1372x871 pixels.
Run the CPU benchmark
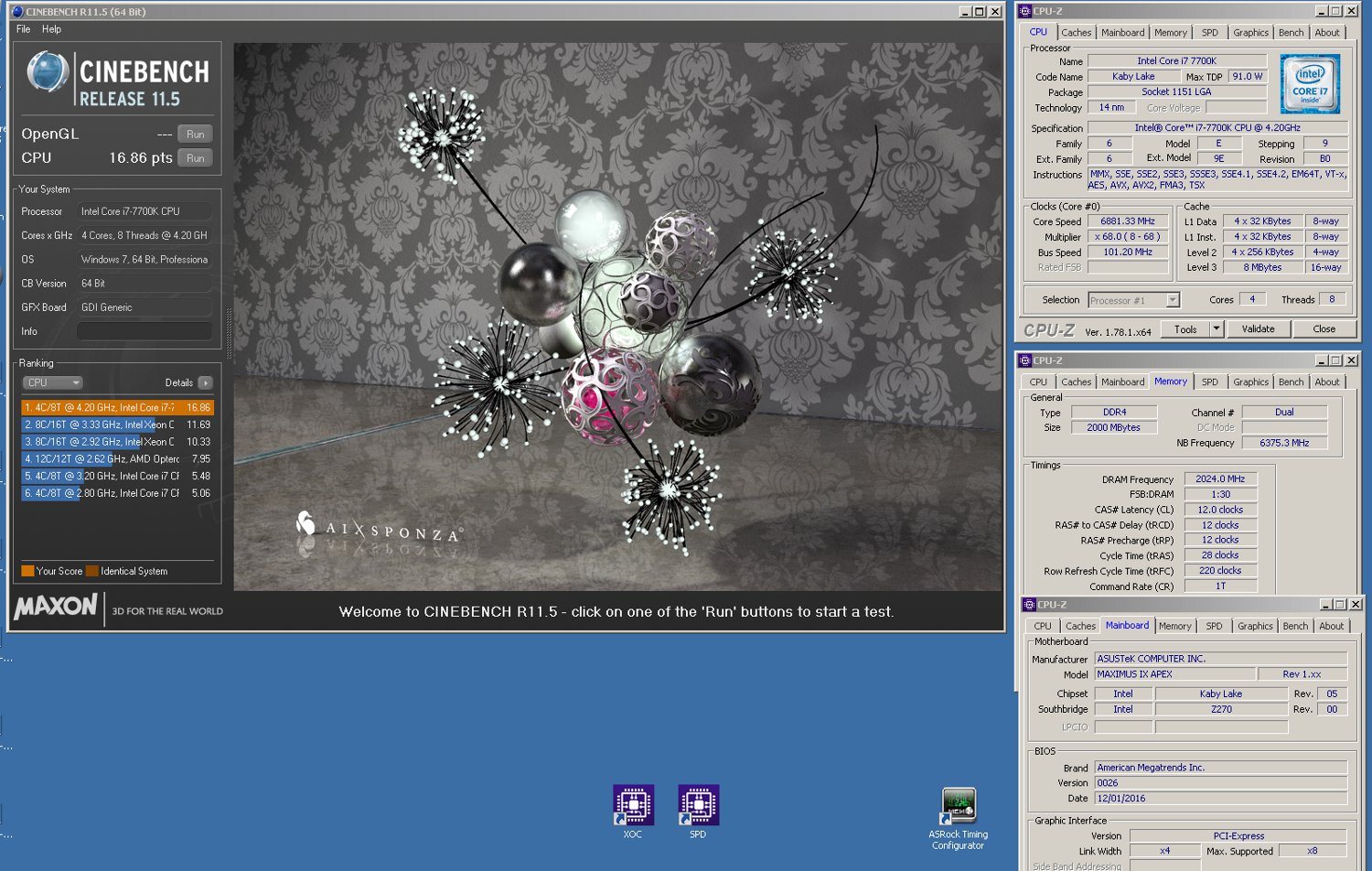(x=195, y=158)
